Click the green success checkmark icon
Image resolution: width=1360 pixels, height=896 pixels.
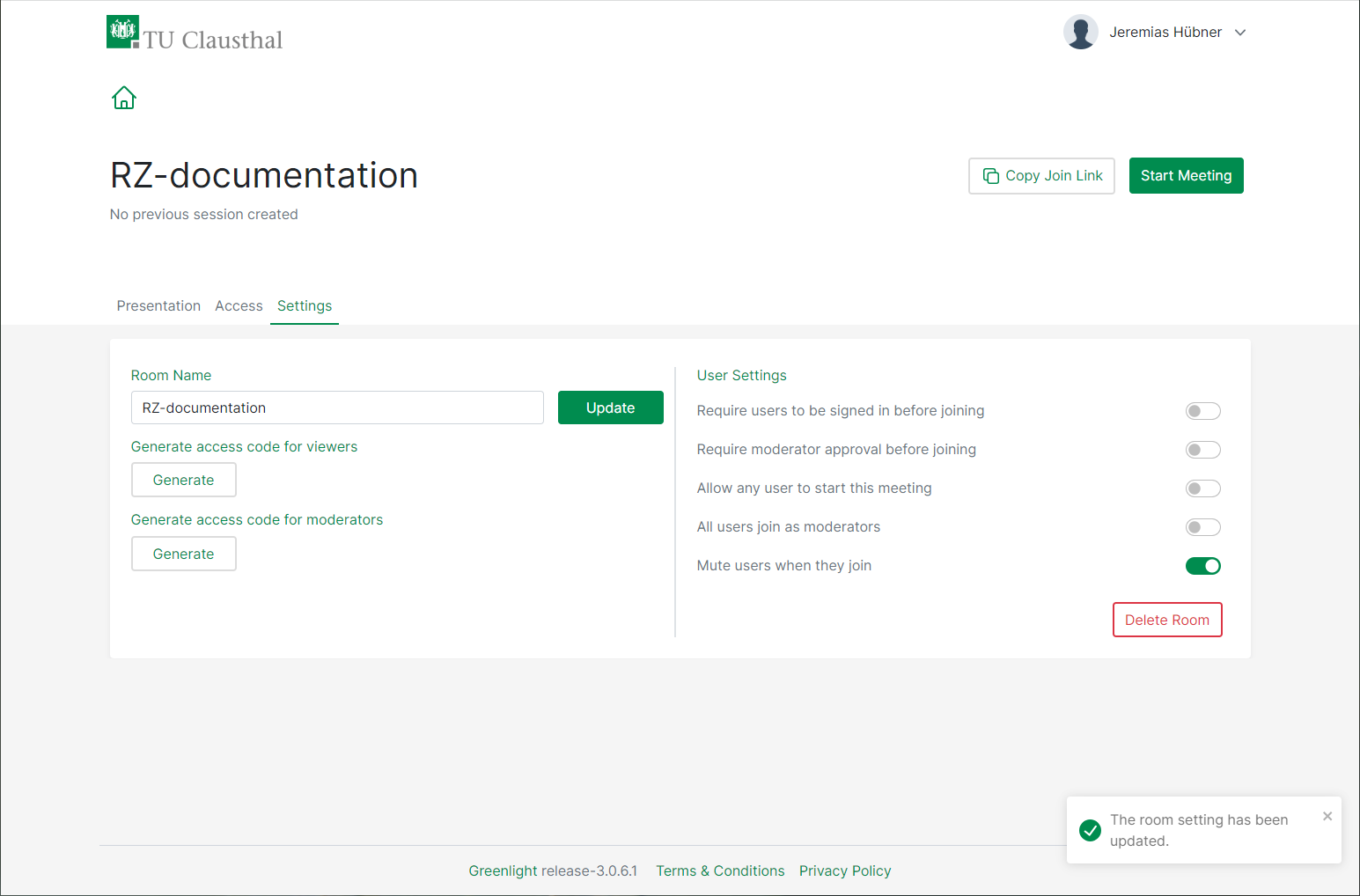point(1090,830)
